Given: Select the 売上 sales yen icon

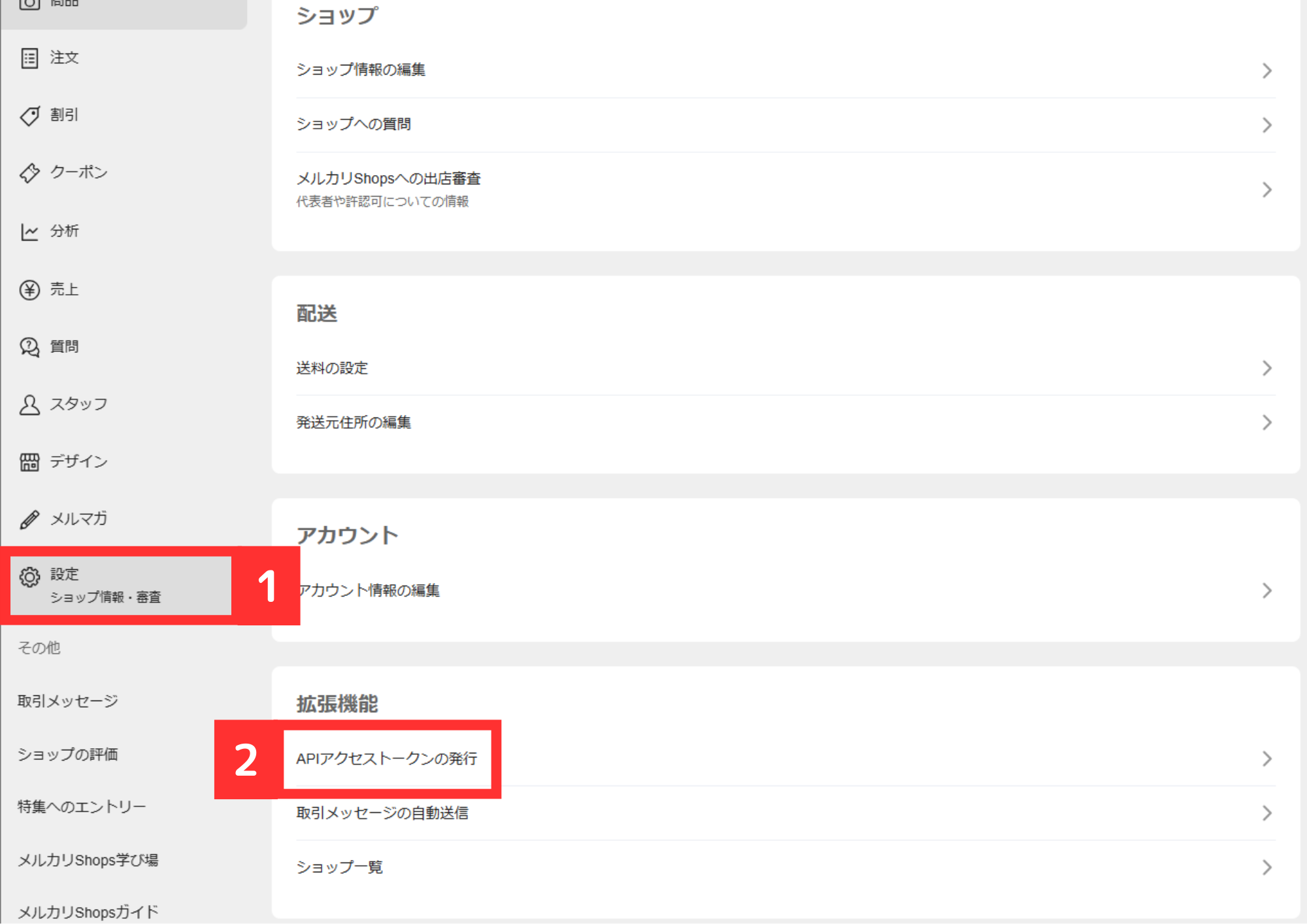Looking at the screenshot, I should (x=30, y=289).
